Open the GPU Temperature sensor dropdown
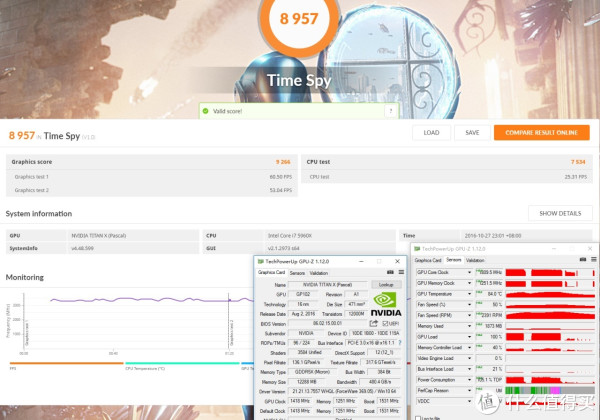 470,294
